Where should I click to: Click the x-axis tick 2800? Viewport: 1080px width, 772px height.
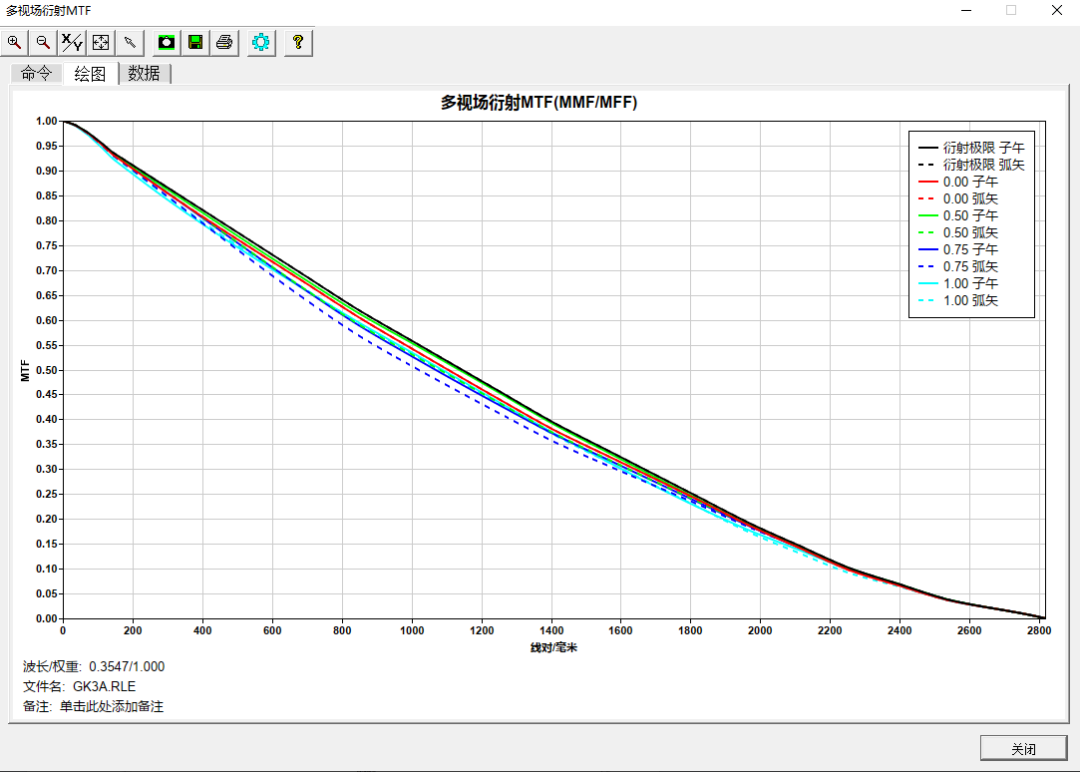pos(1039,630)
